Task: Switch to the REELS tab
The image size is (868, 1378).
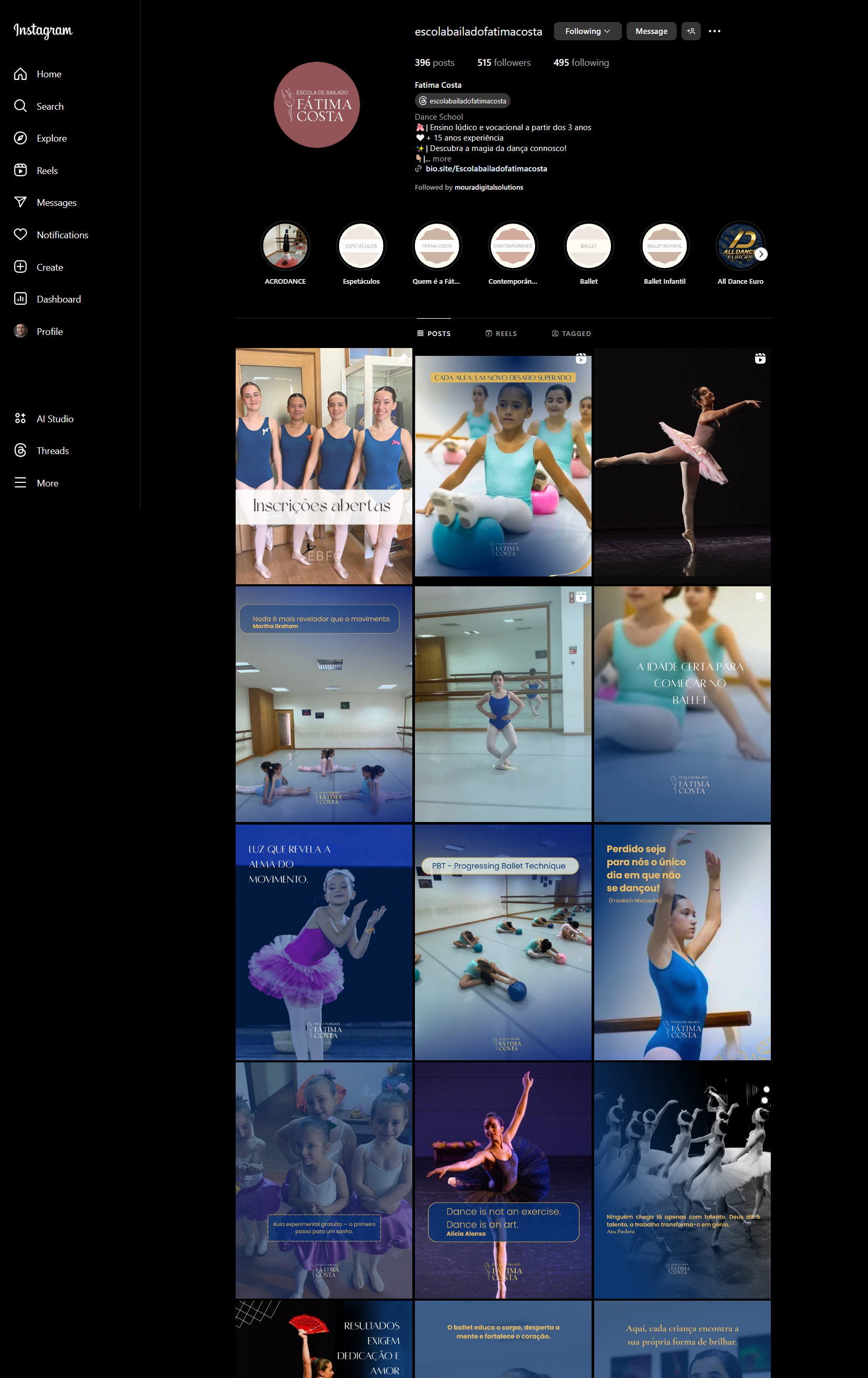Action: (501, 333)
